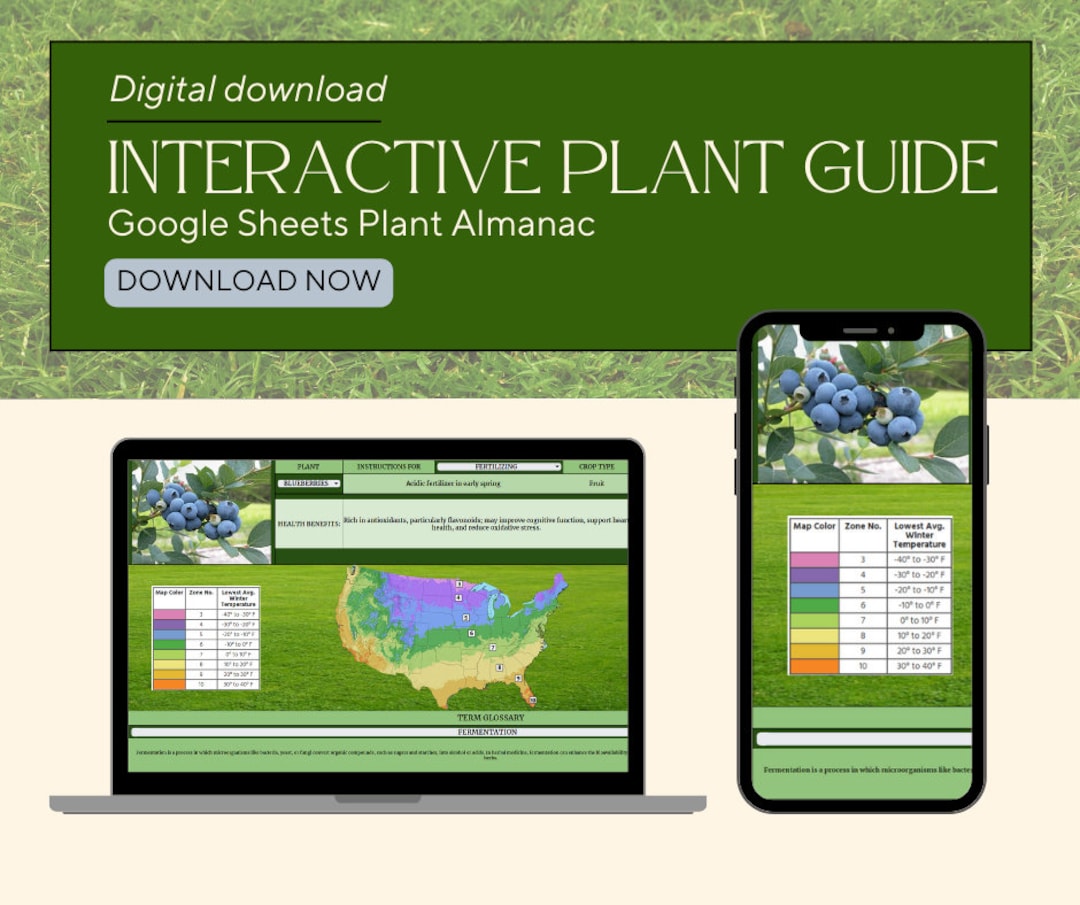Screen dimensions: 1080x905
Task: Open the BLUEBERRIES plant selector dropdown
Action: (309, 484)
